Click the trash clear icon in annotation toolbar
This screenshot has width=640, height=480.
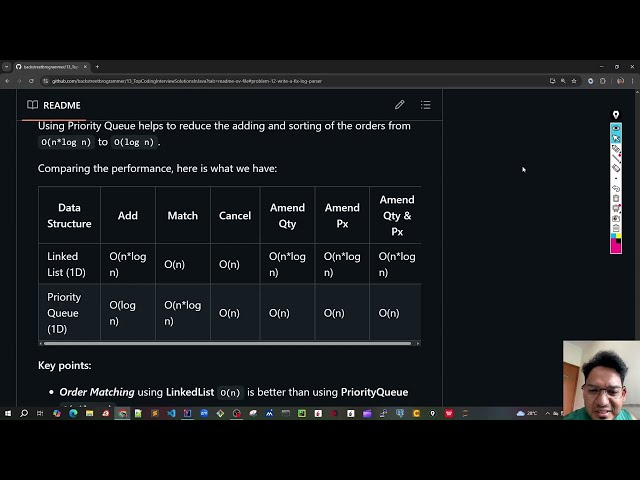tap(616, 198)
